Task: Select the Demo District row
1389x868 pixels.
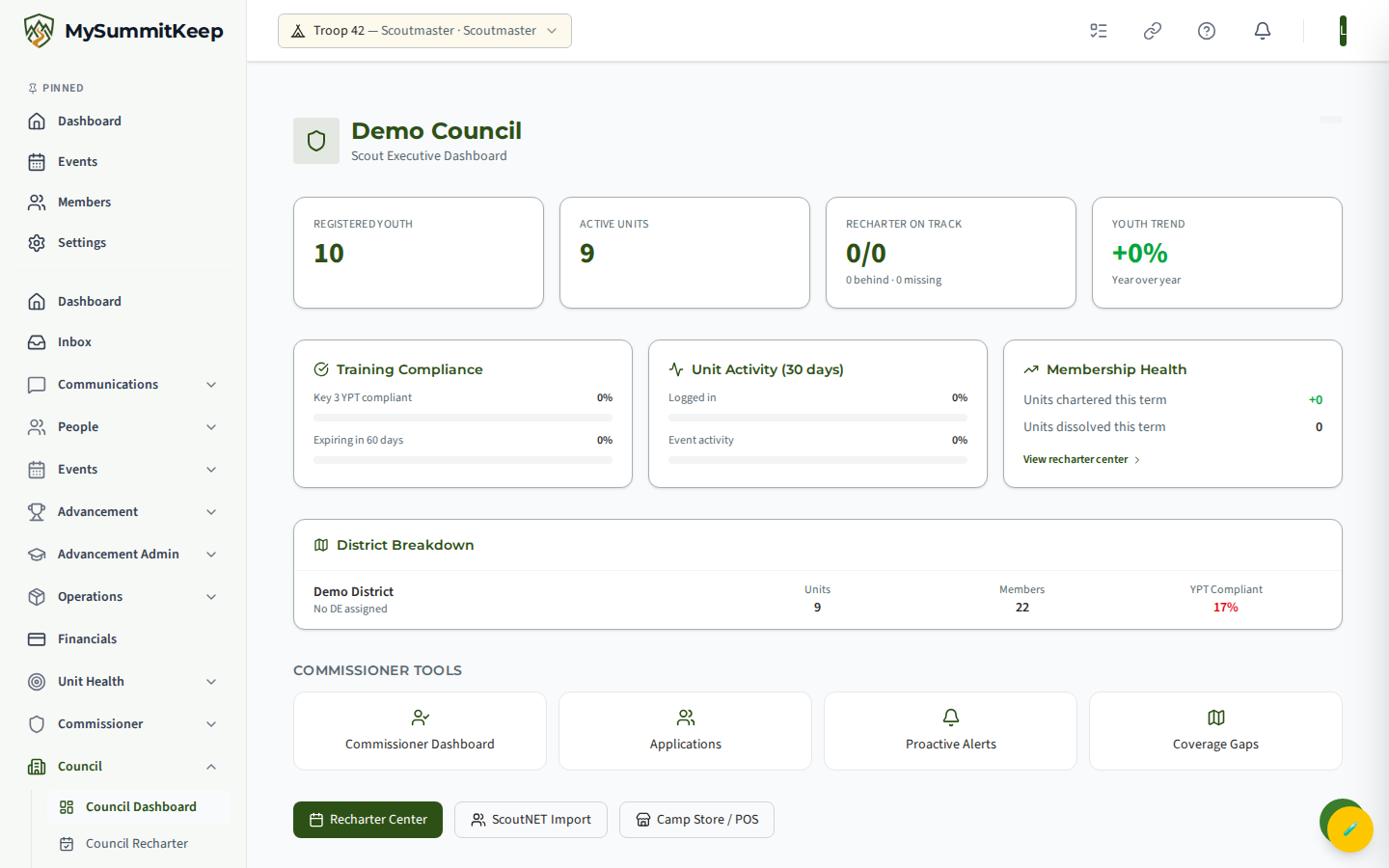Action: [x=818, y=600]
